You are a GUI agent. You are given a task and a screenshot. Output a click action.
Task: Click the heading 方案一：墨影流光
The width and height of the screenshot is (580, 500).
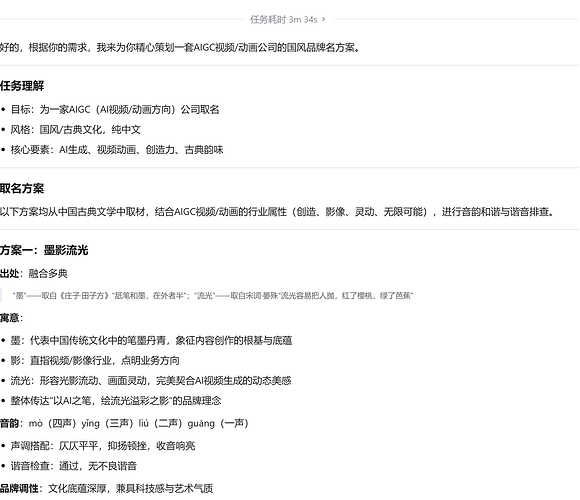tap(44, 250)
